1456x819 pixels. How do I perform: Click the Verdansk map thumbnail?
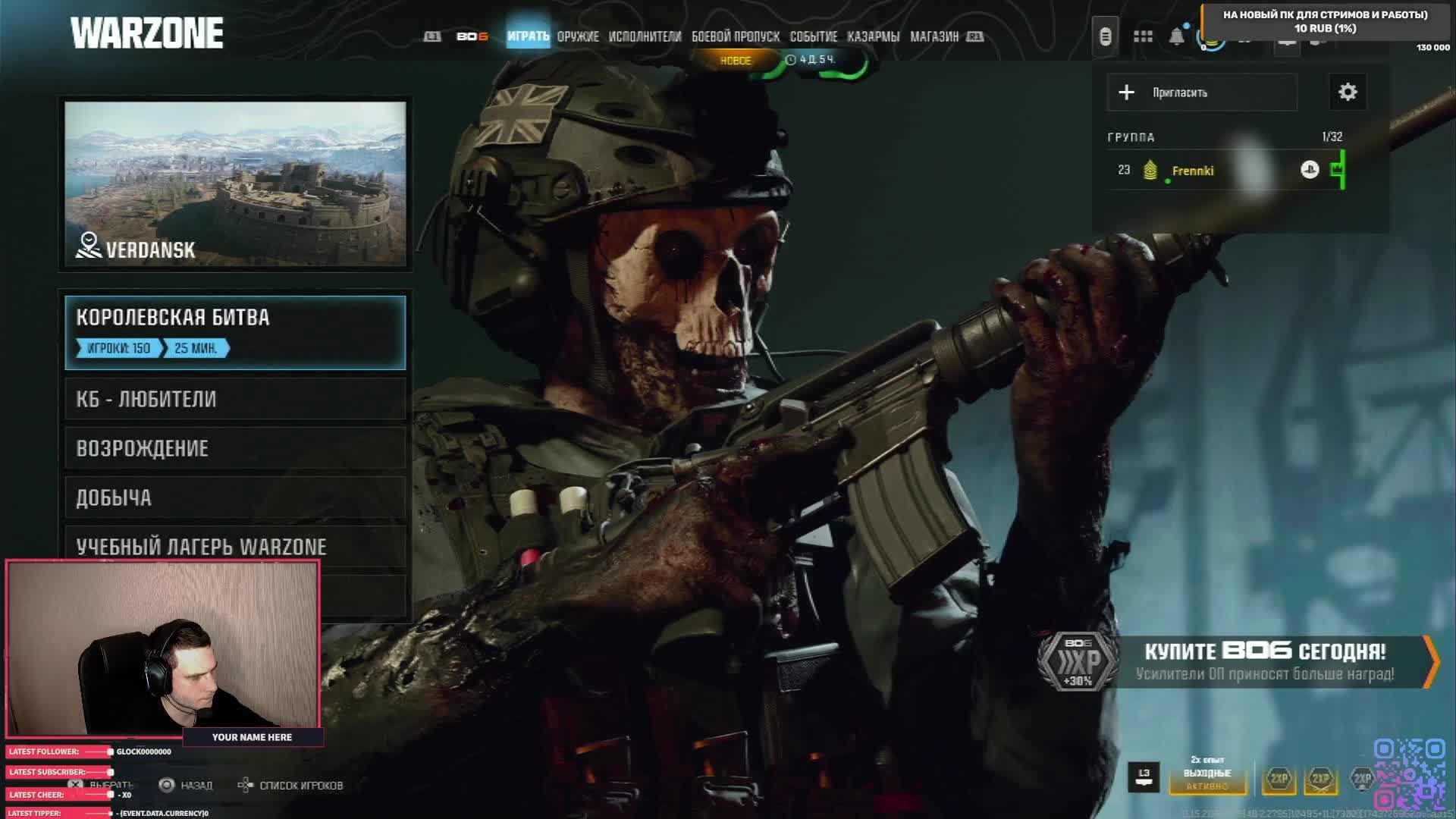click(x=235, y=184)
